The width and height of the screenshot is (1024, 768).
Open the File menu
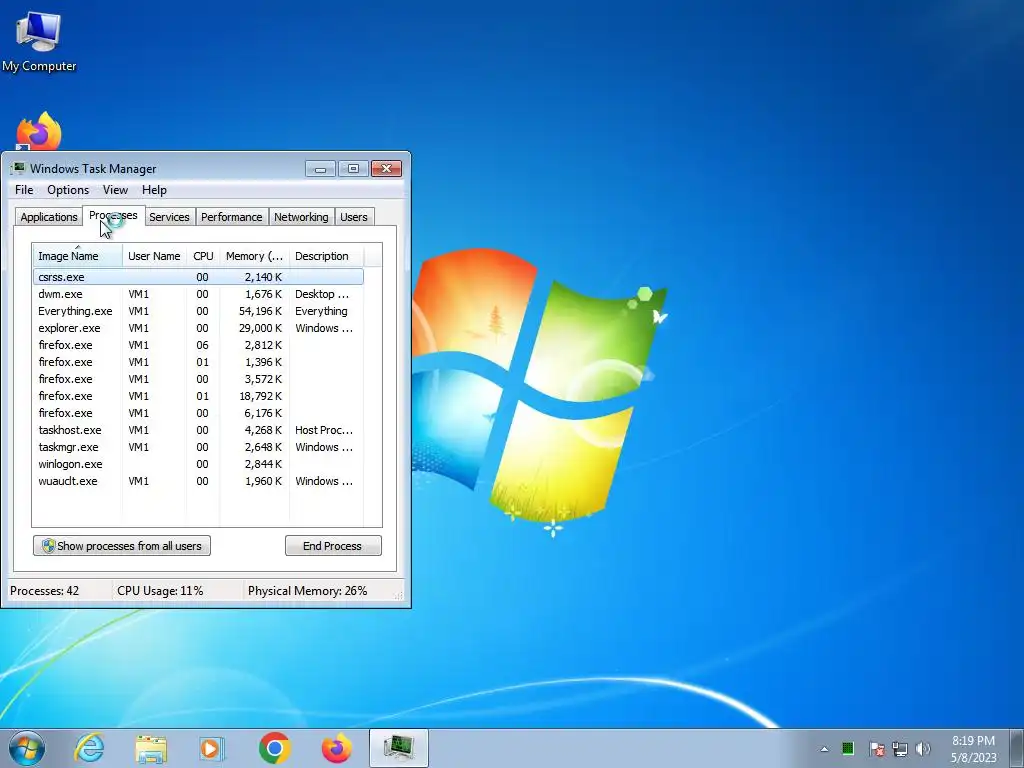click(24, 190)
